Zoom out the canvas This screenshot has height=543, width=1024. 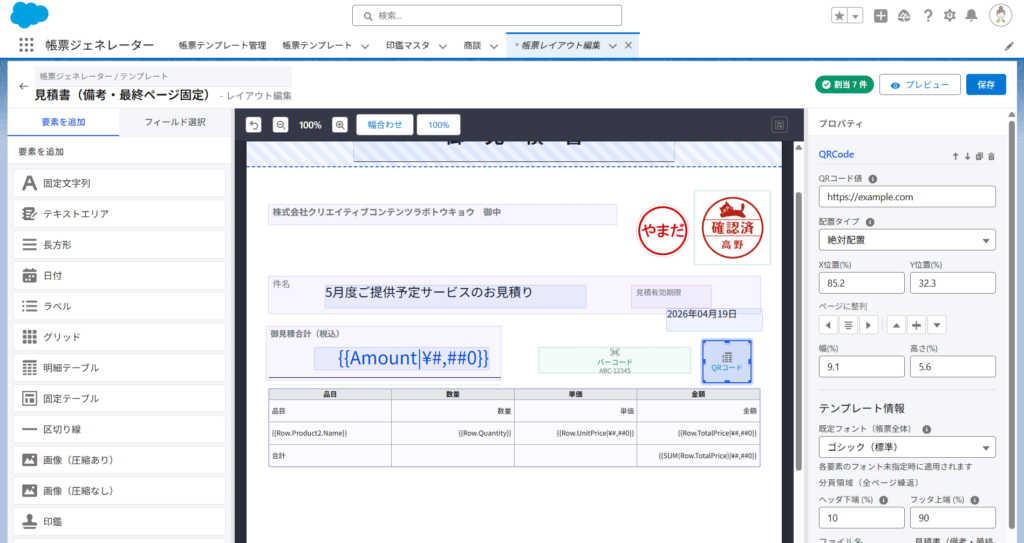280,125
